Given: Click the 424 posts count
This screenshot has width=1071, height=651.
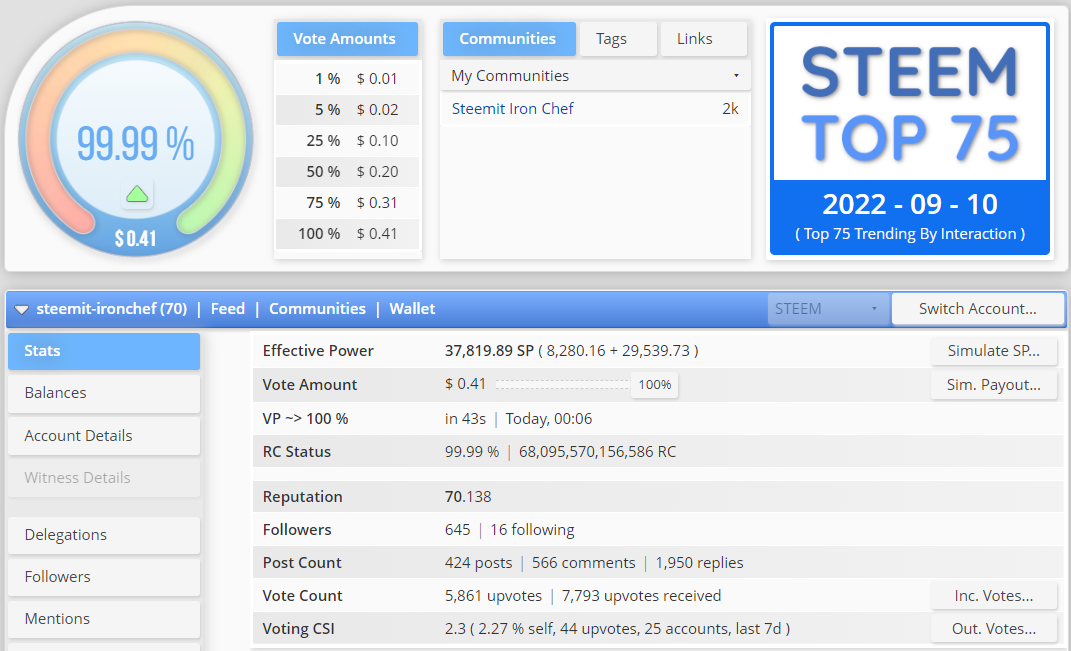Looking at the screenshot, I should pos(478,563).
